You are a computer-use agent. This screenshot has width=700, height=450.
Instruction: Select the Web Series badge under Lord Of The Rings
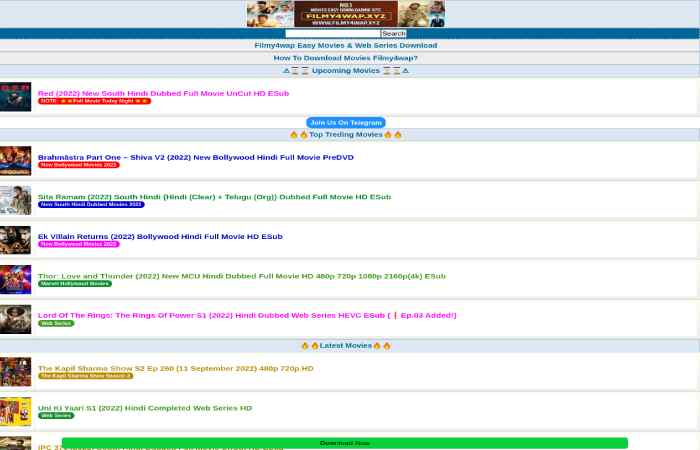point(56,323)
